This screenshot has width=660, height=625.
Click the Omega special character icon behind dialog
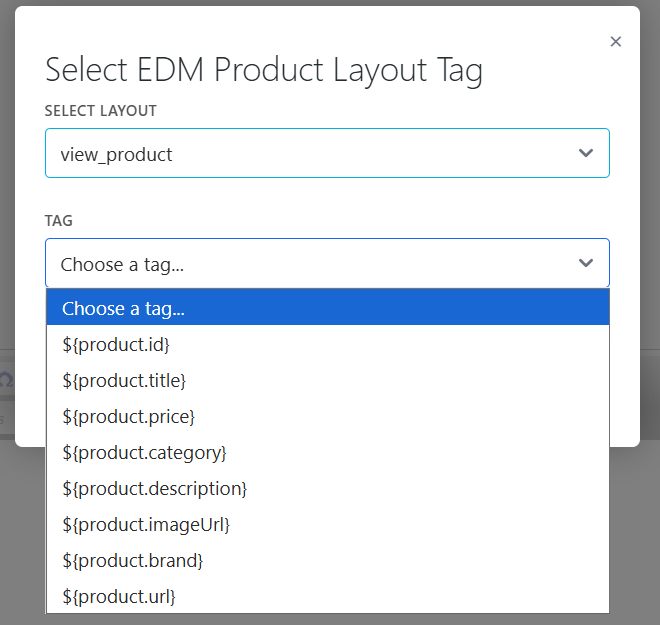[6, 380]
